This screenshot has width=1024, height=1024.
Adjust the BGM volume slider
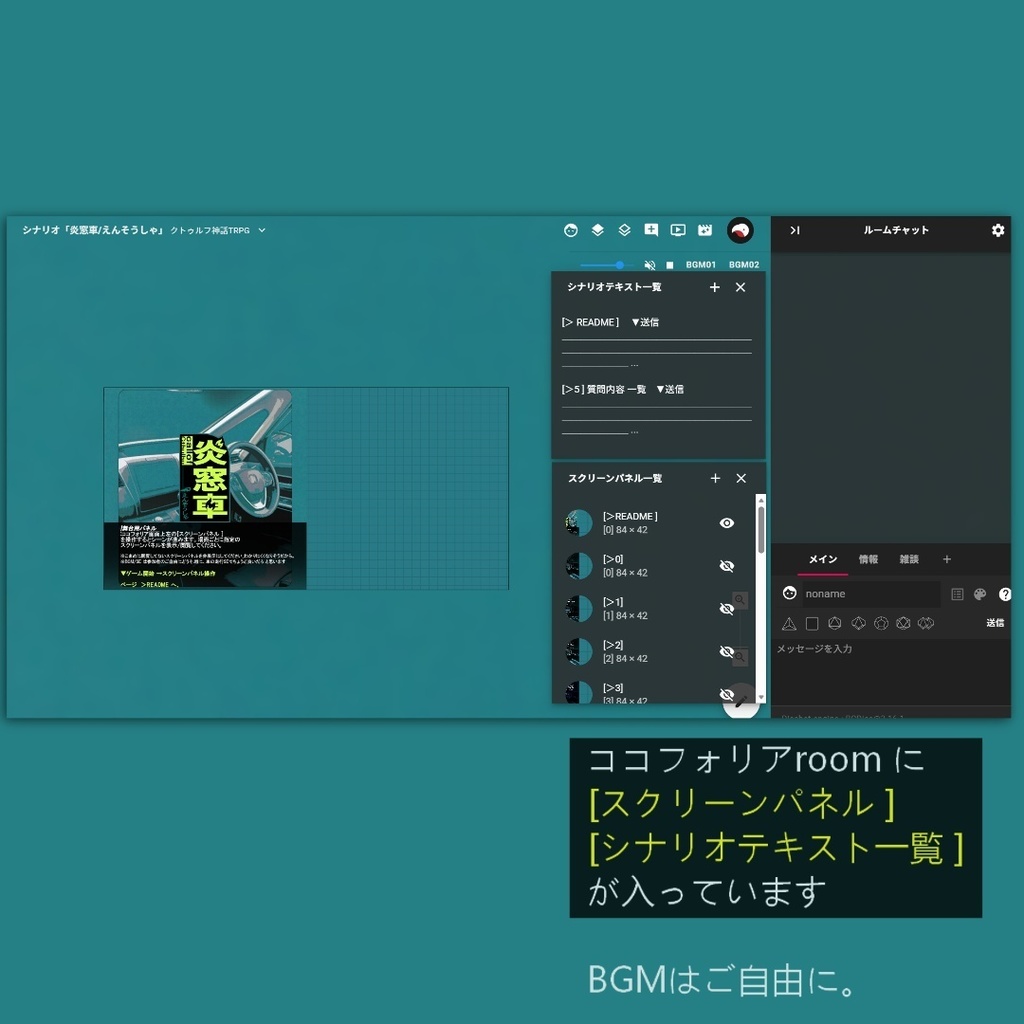point(620,265)
